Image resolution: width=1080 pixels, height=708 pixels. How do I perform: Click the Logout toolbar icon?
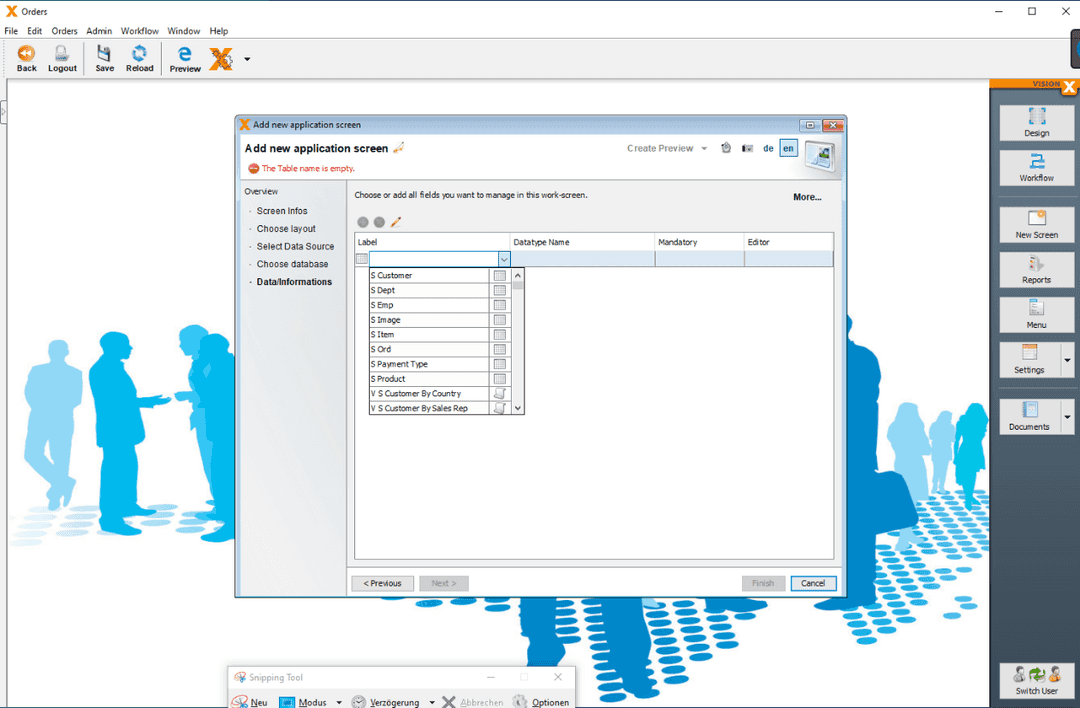[62, 57]
